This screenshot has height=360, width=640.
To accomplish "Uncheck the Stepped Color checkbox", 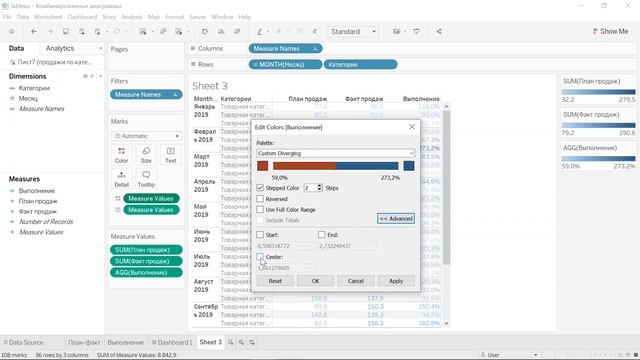I will coord(260,188).
